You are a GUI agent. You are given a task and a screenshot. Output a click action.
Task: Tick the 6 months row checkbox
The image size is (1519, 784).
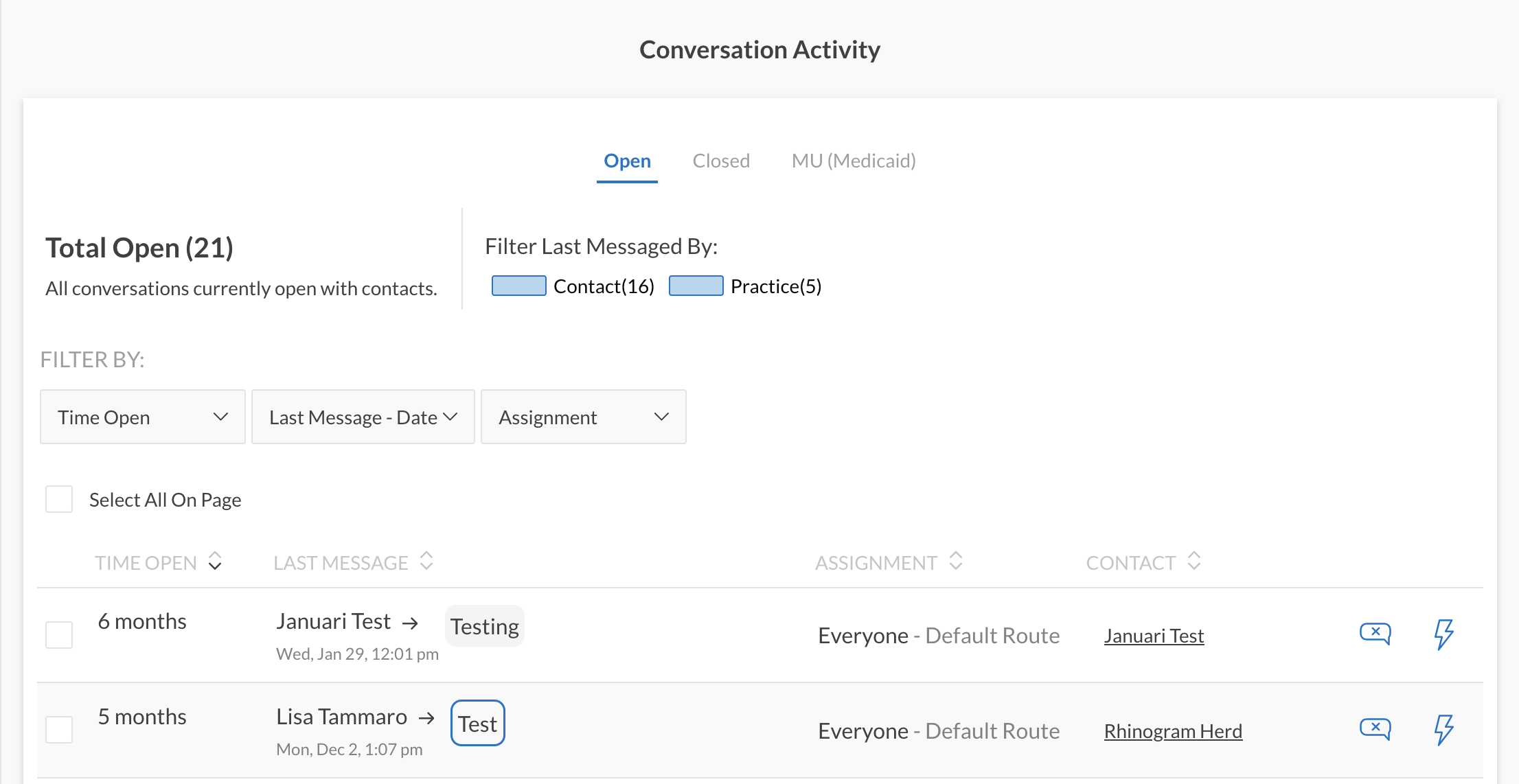59,635
